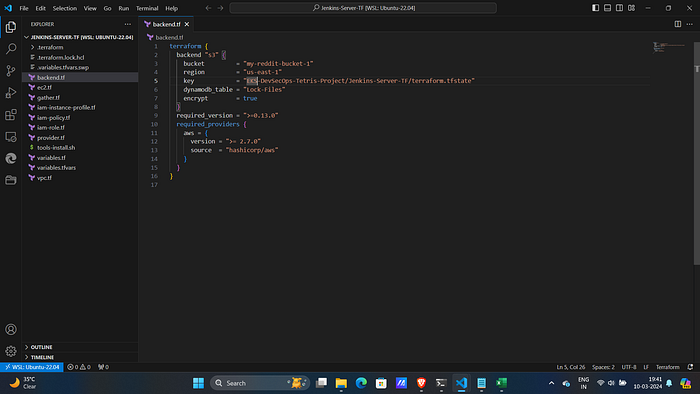
Task: Click the bottom folder icon in activity bar
Action: [11, 180]
